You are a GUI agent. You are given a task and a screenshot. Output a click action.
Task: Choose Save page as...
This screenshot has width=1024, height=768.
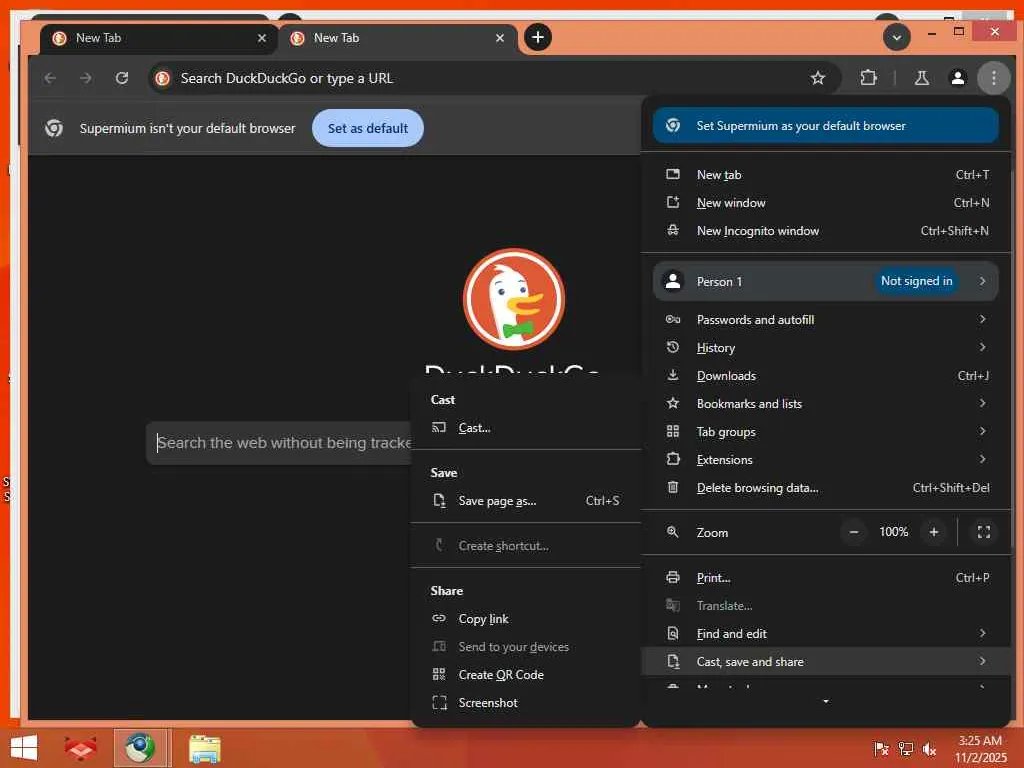pos(526,501)
